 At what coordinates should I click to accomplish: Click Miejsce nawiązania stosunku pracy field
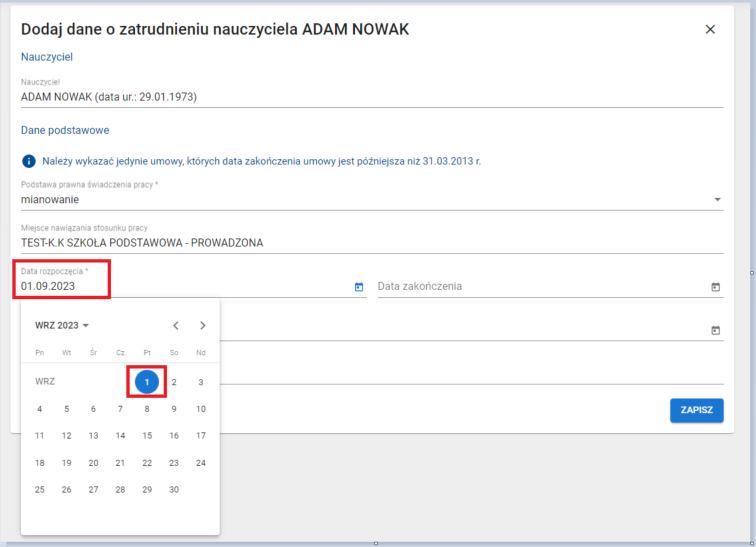pos(370,242)
